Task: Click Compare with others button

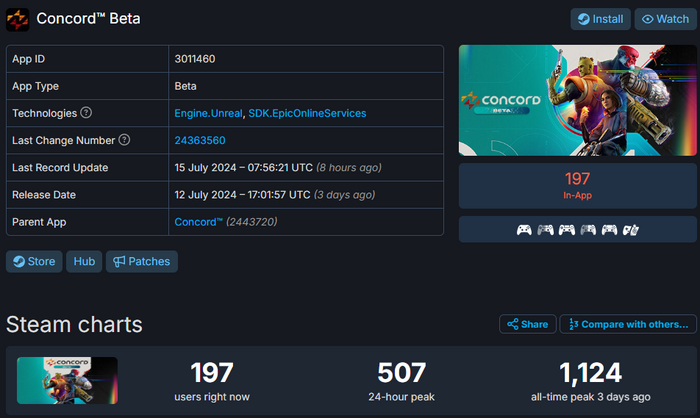Action: [x=627, y=324]
